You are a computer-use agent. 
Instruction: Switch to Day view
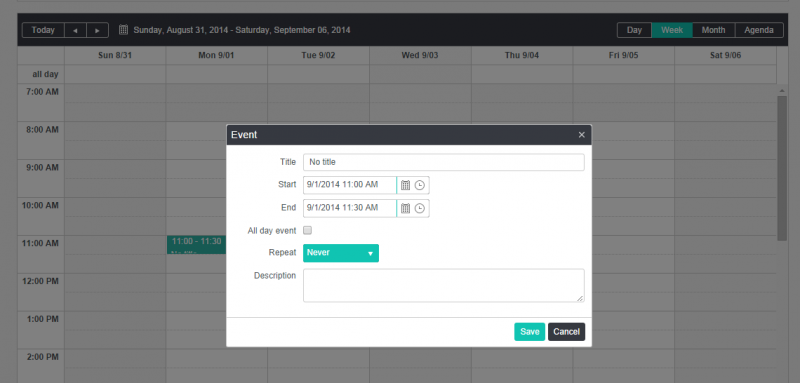[x=634, y=30]
